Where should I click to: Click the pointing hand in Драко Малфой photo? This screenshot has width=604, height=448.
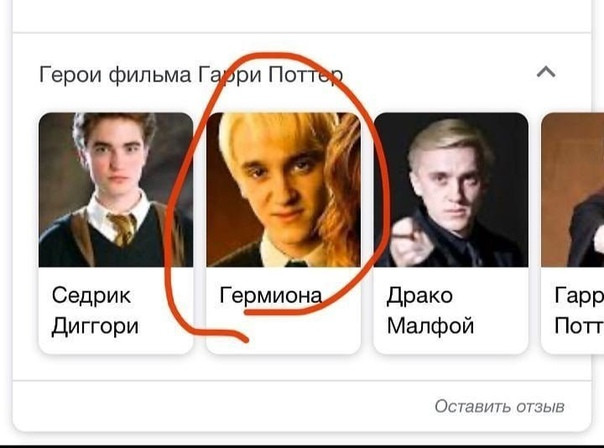[x=411, y=241]
